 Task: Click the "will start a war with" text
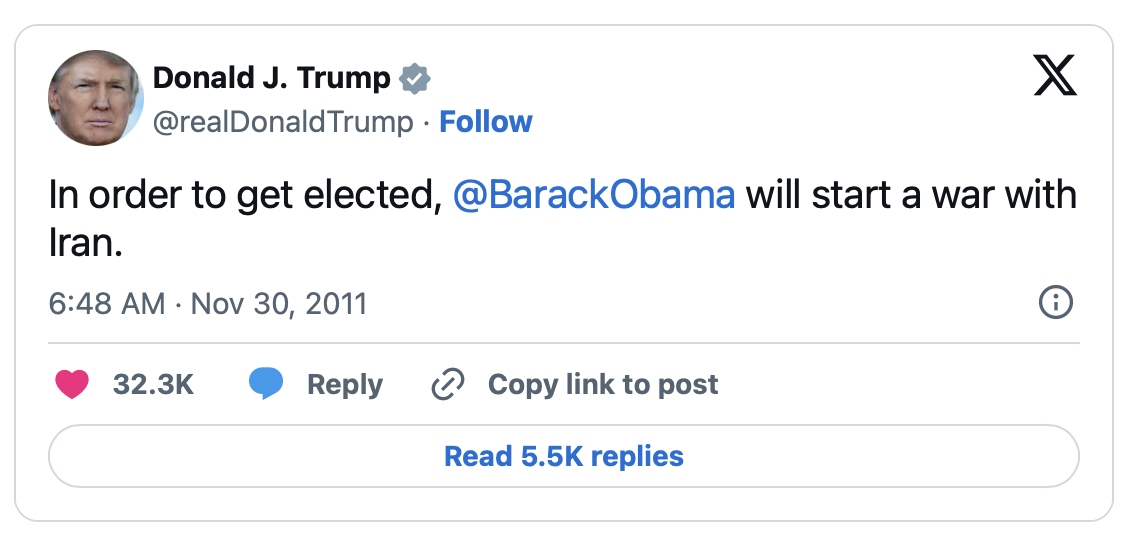point(911,194)
